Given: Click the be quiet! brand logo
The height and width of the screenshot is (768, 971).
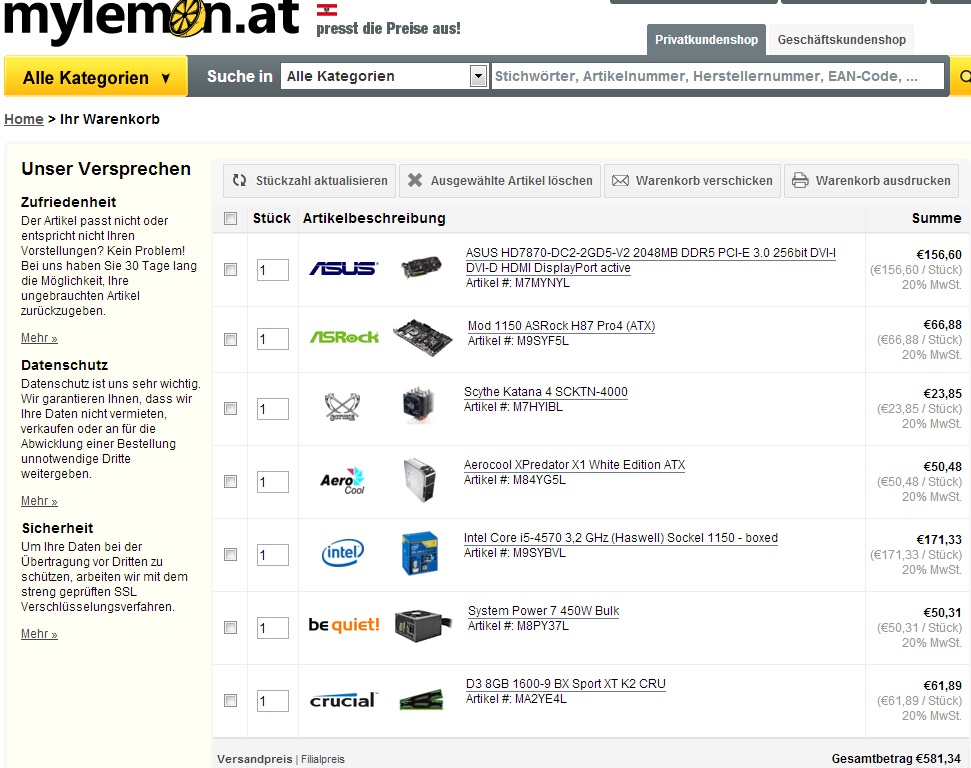Looking at the screenshot, I should tap(344, 625).
